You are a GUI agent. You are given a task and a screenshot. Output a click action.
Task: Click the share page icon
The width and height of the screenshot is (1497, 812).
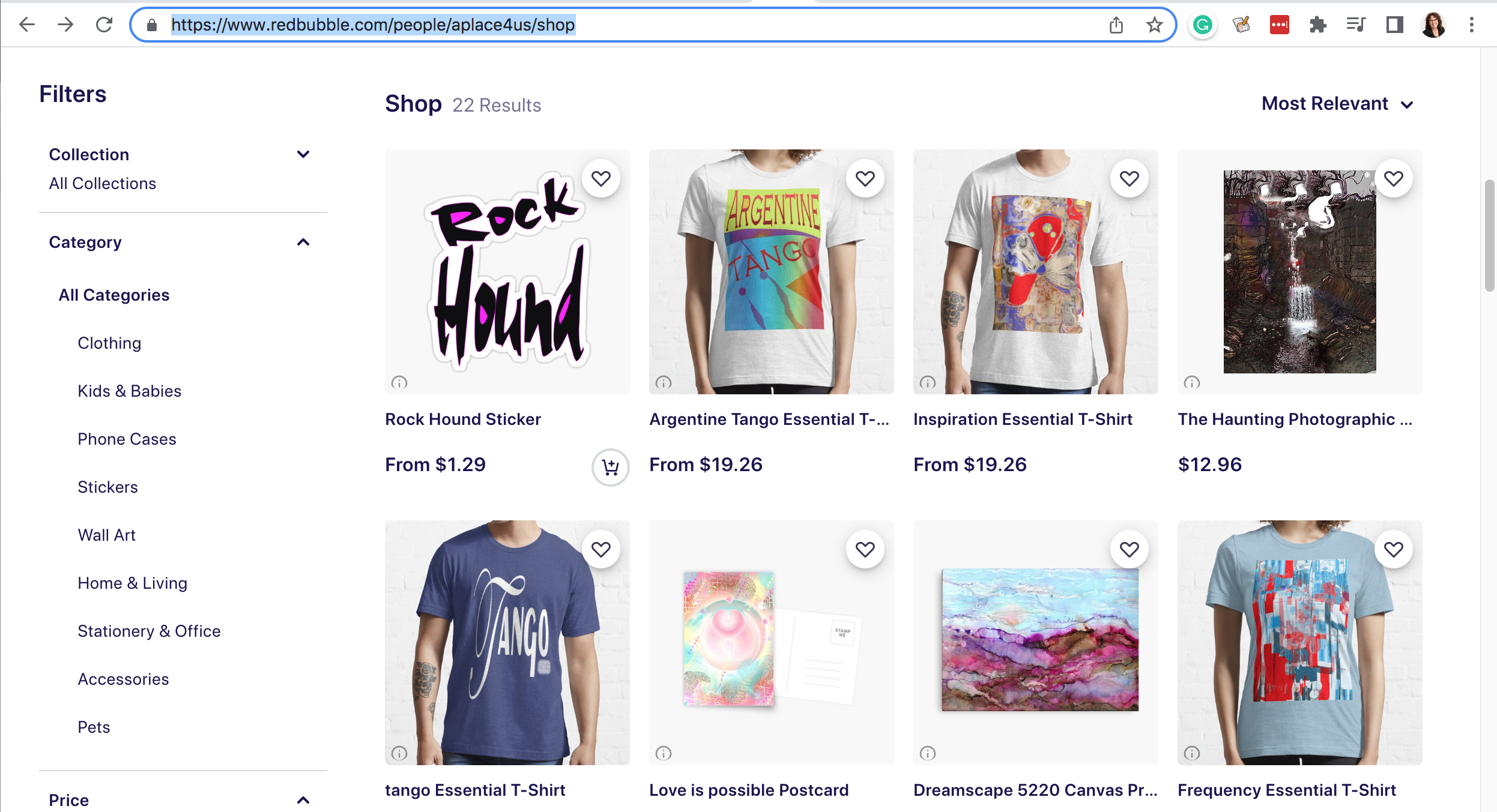[1116, 25]
